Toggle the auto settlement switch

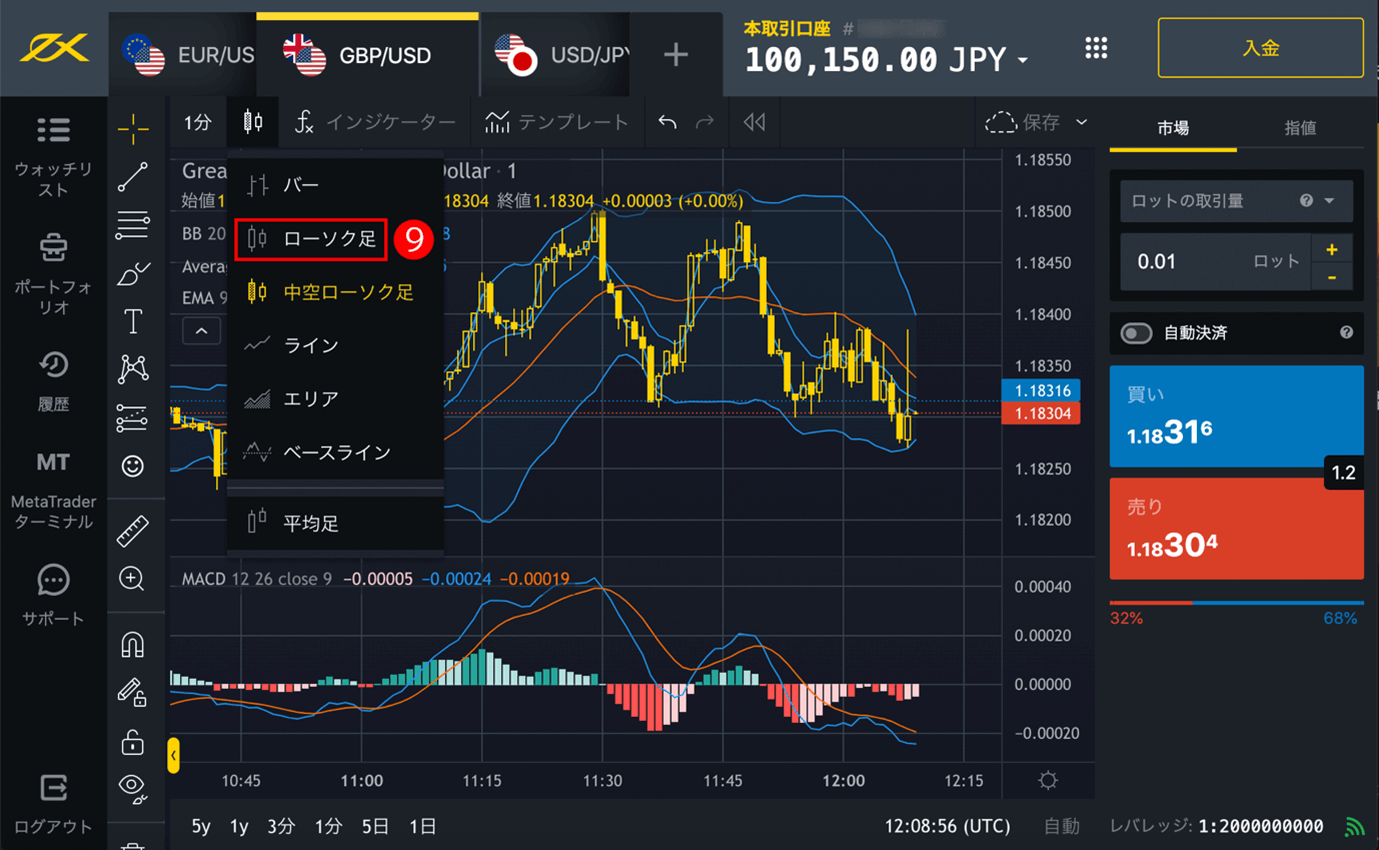click(x=1136, y=333)
